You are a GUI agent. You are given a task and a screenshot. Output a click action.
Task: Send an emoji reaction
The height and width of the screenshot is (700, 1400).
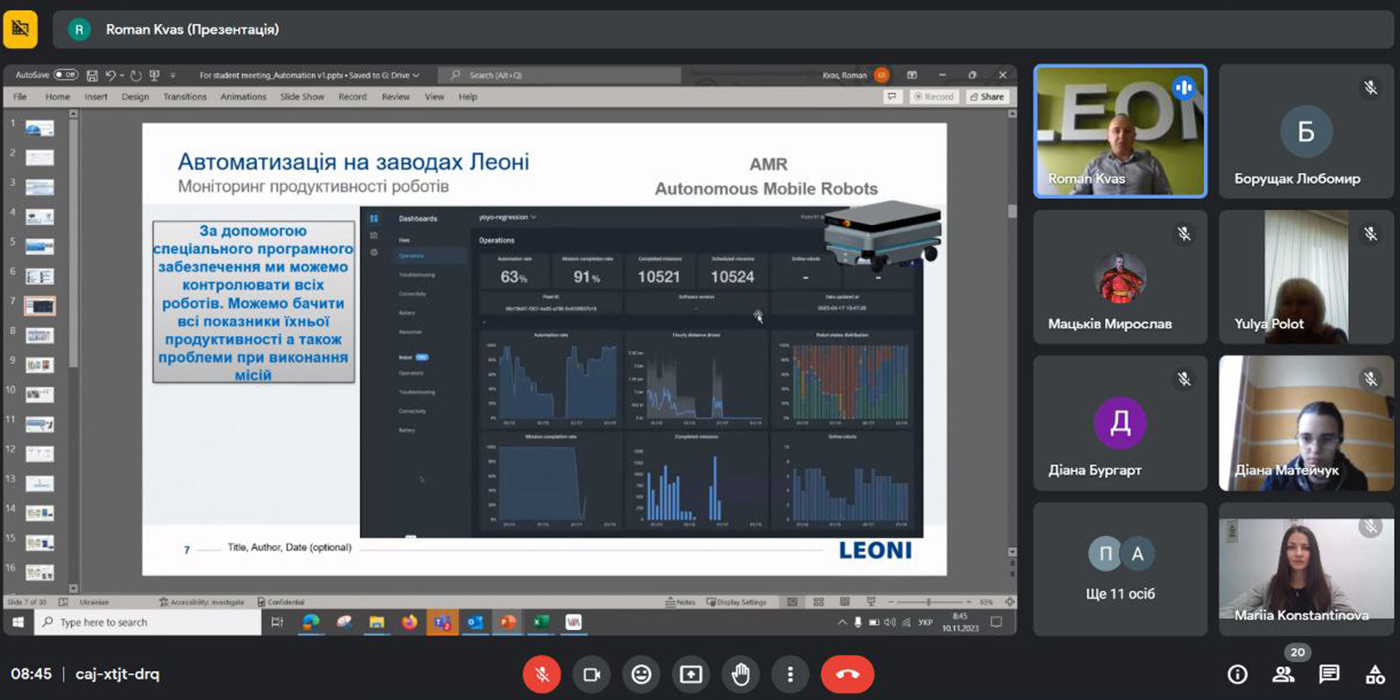pyautogui.click(x=641, y=674)
